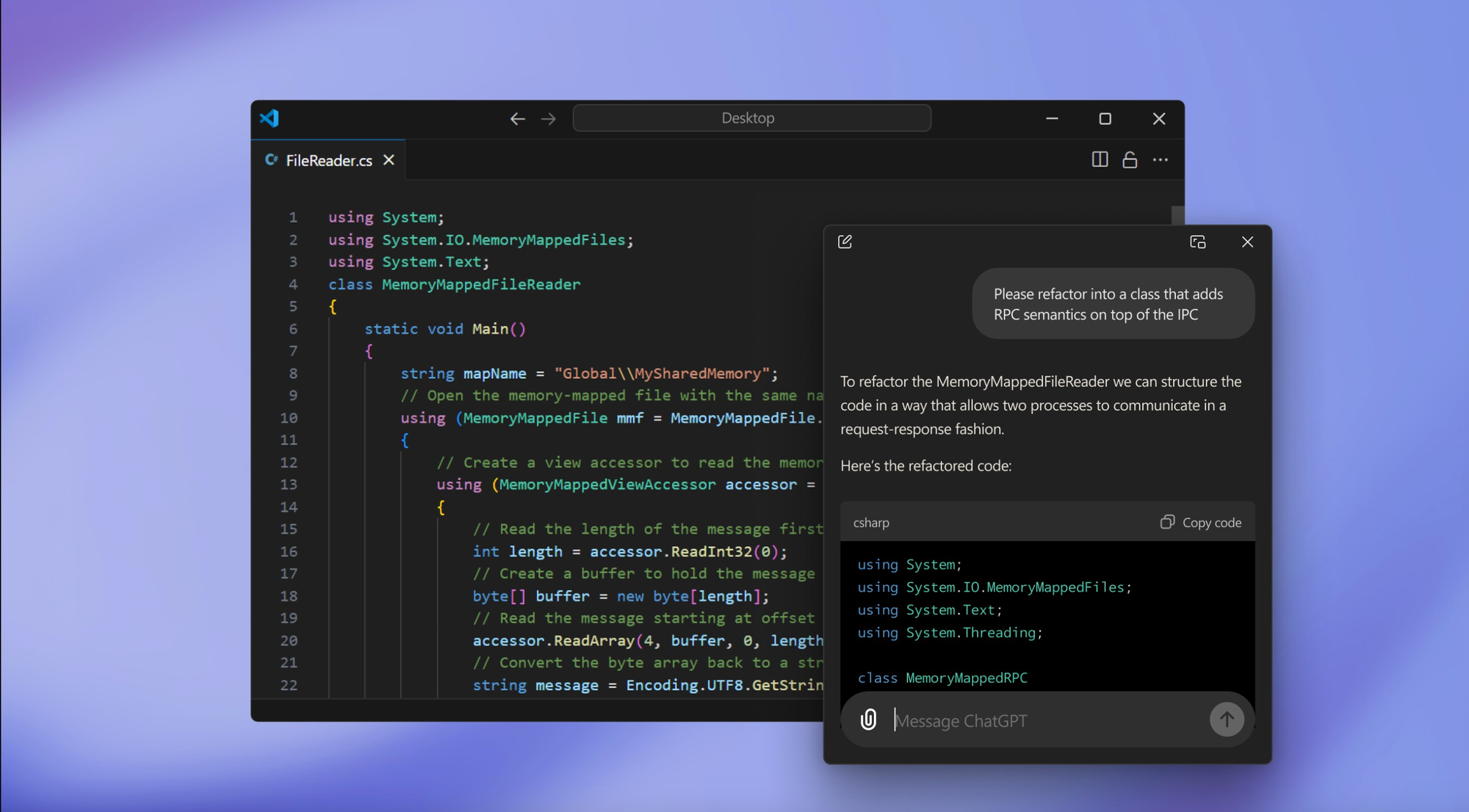Close the FileReader.cs tab
Screen dimensions: 1469x812
pos(389,159)
